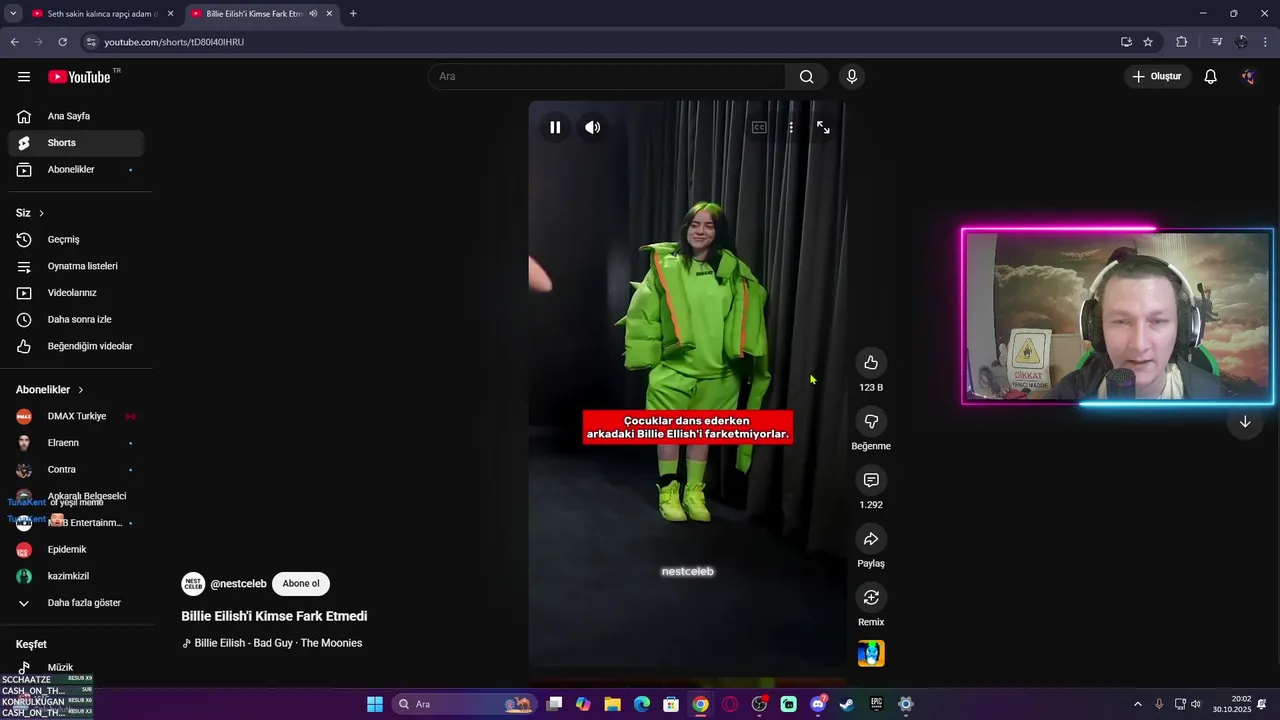Click the Ara search field
The width and height of the screenshot is (1280, 720).
(x=607, y=77)
